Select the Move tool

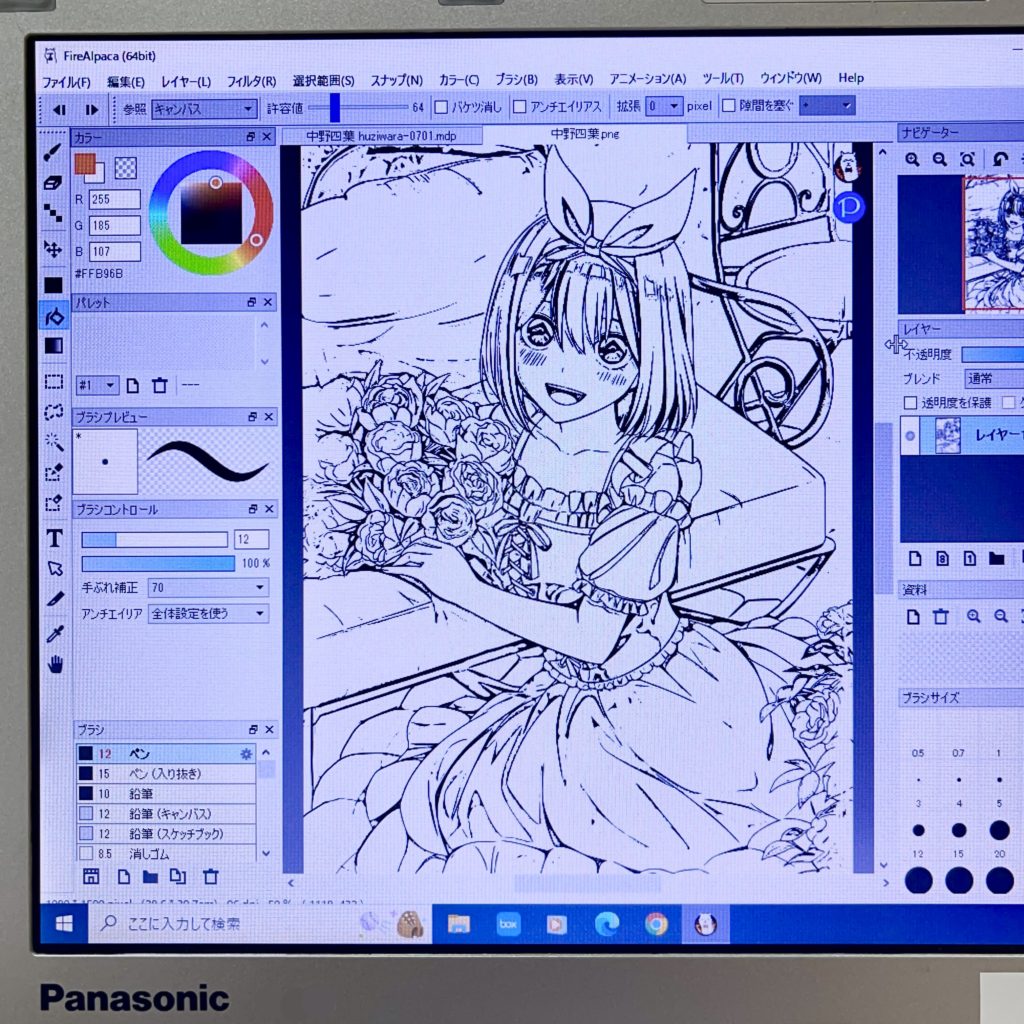tap(54, 248)
